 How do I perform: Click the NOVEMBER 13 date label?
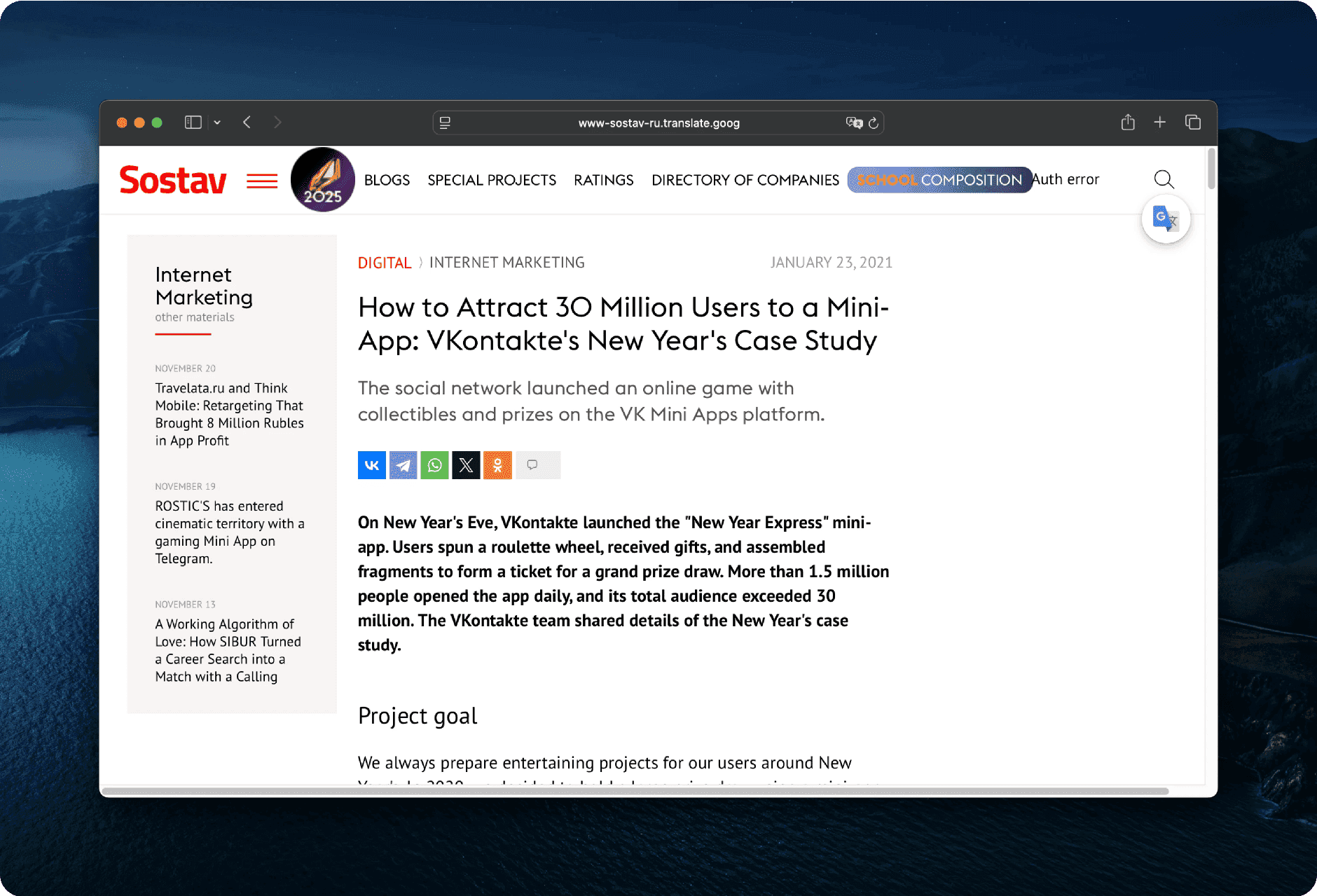pyautogui.click(x=185, y=605)
